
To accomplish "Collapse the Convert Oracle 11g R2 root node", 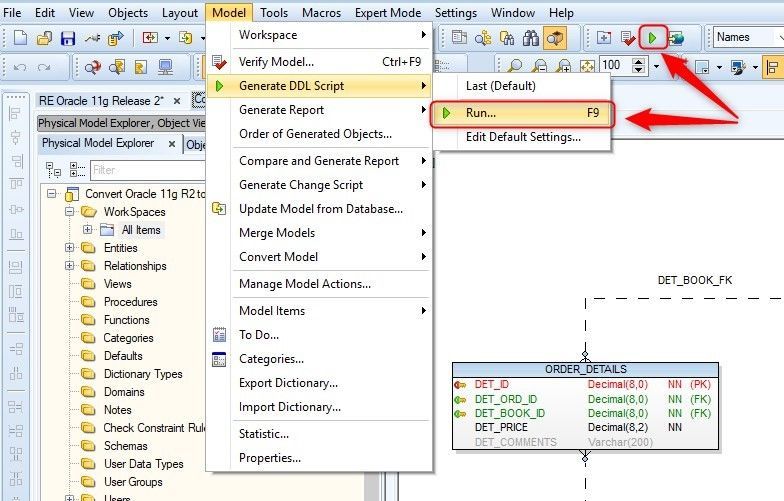I will tap(52, 194).
